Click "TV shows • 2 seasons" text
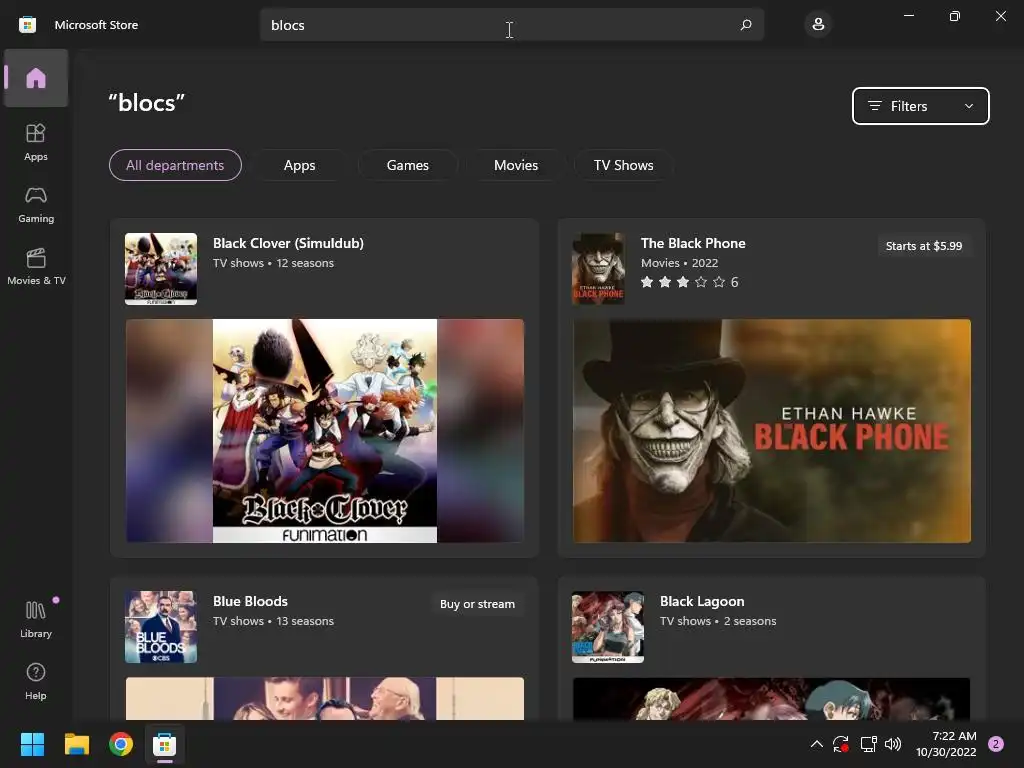The width and height of the screenshot is (1024, 768). pyautogui.click(x=718, y=621)
